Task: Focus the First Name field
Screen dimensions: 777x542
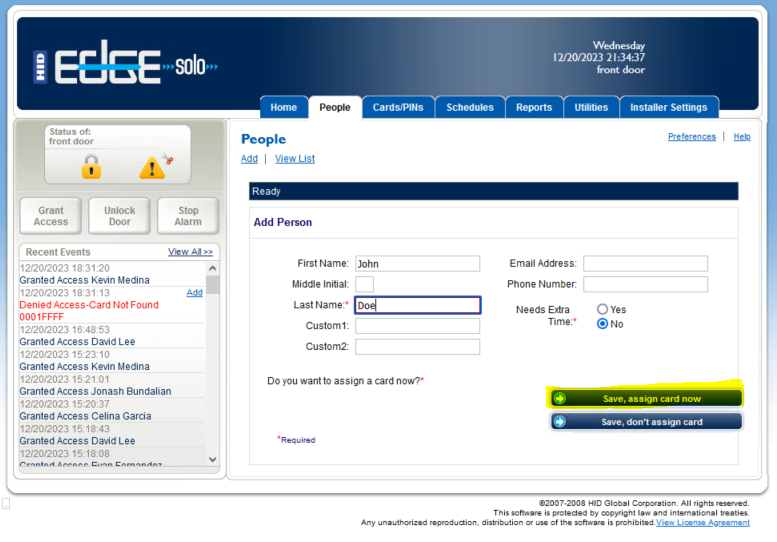Action: point(417,264)
